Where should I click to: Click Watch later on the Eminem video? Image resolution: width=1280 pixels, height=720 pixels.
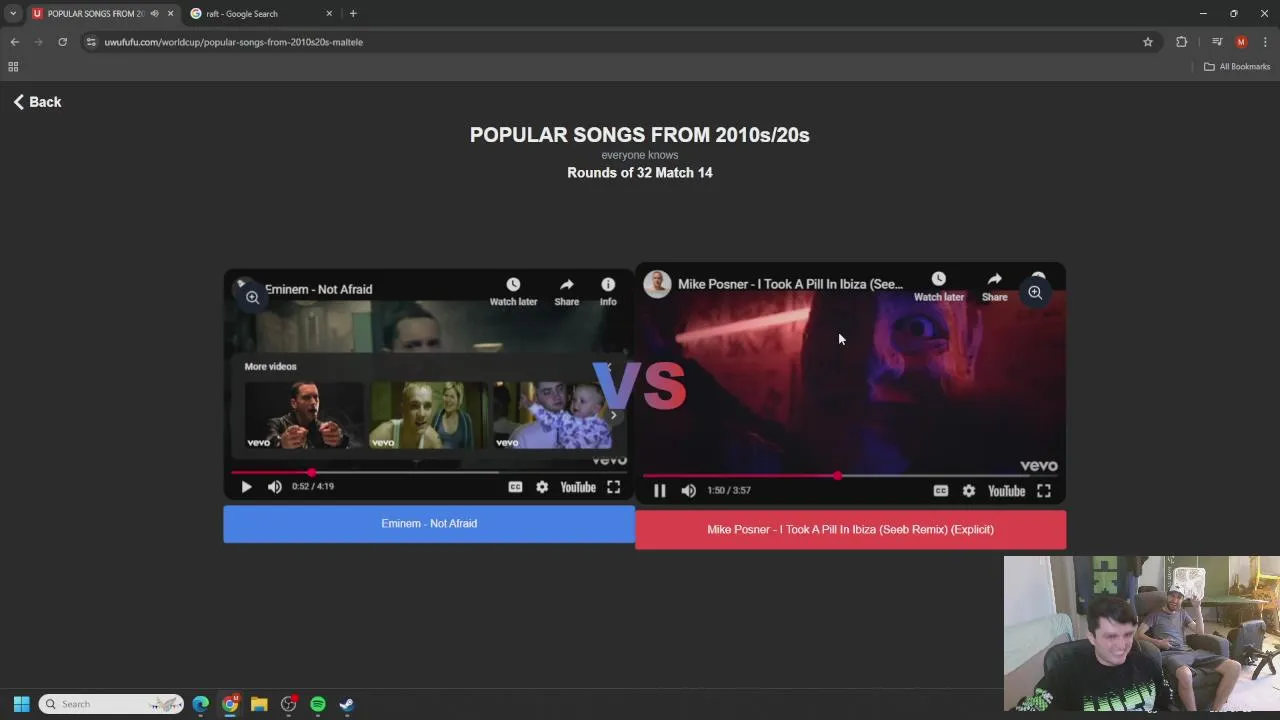click(513, 291)
